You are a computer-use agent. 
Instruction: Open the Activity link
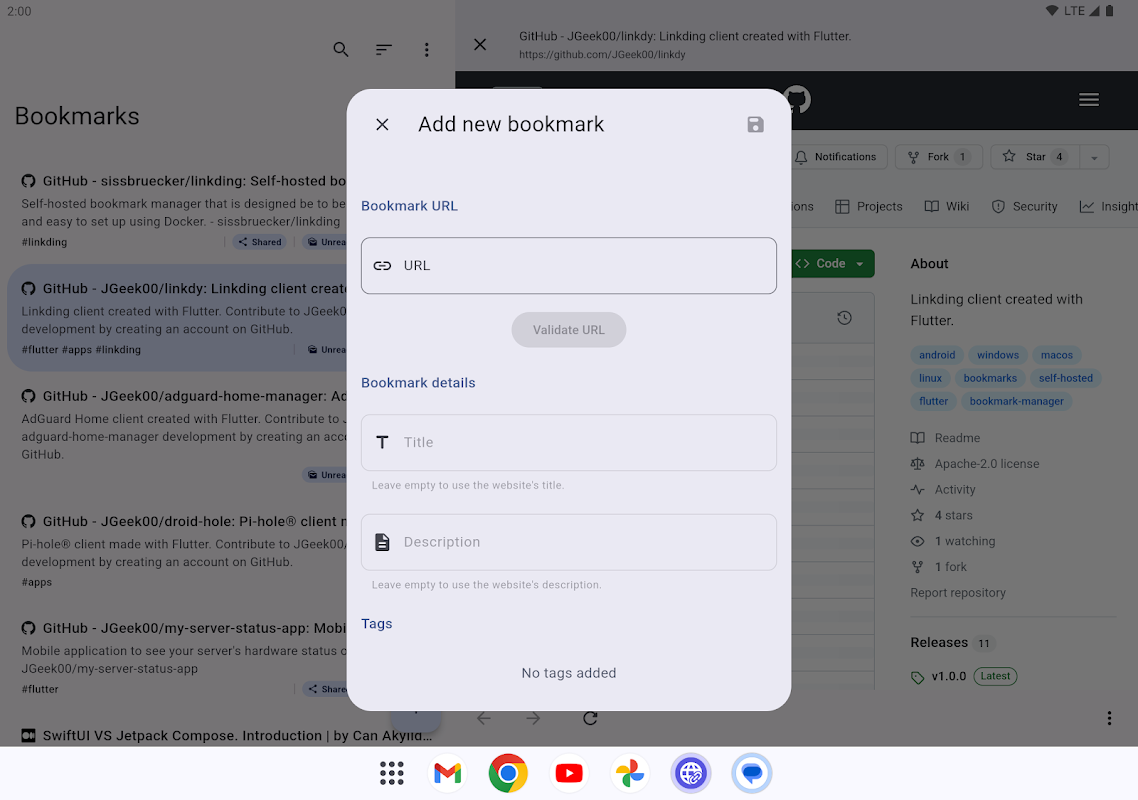[x=943, y=490]
